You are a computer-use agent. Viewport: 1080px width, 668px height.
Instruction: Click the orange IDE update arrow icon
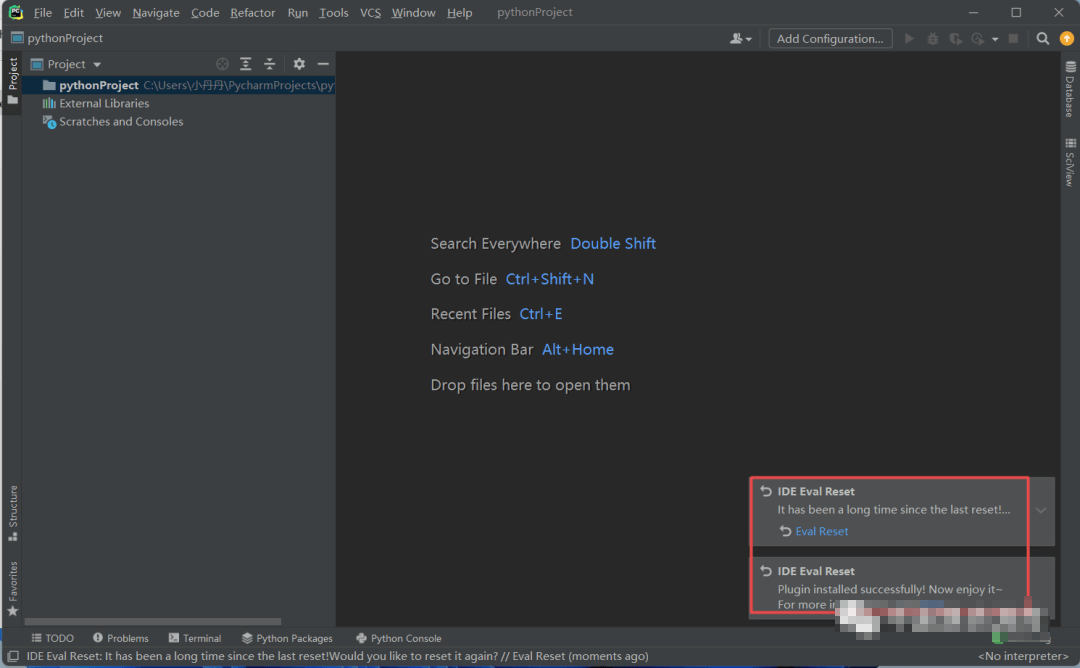click(x=1066, y=39)
